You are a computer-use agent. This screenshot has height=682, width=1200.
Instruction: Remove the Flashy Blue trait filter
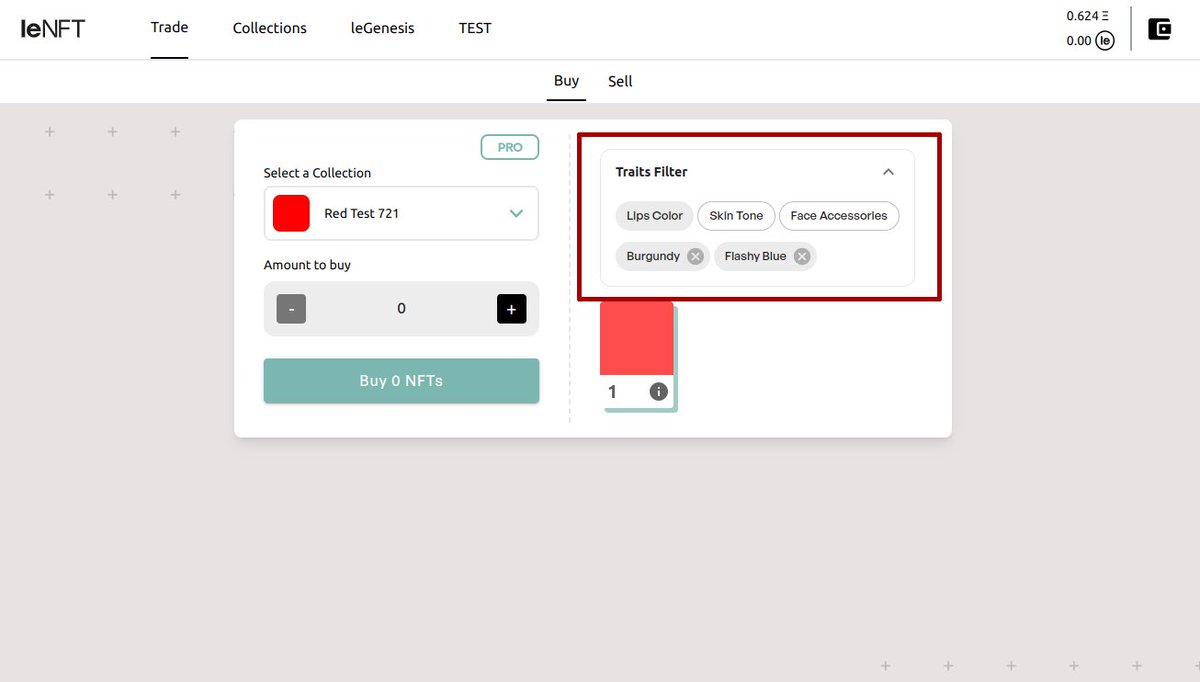(801, 257)
